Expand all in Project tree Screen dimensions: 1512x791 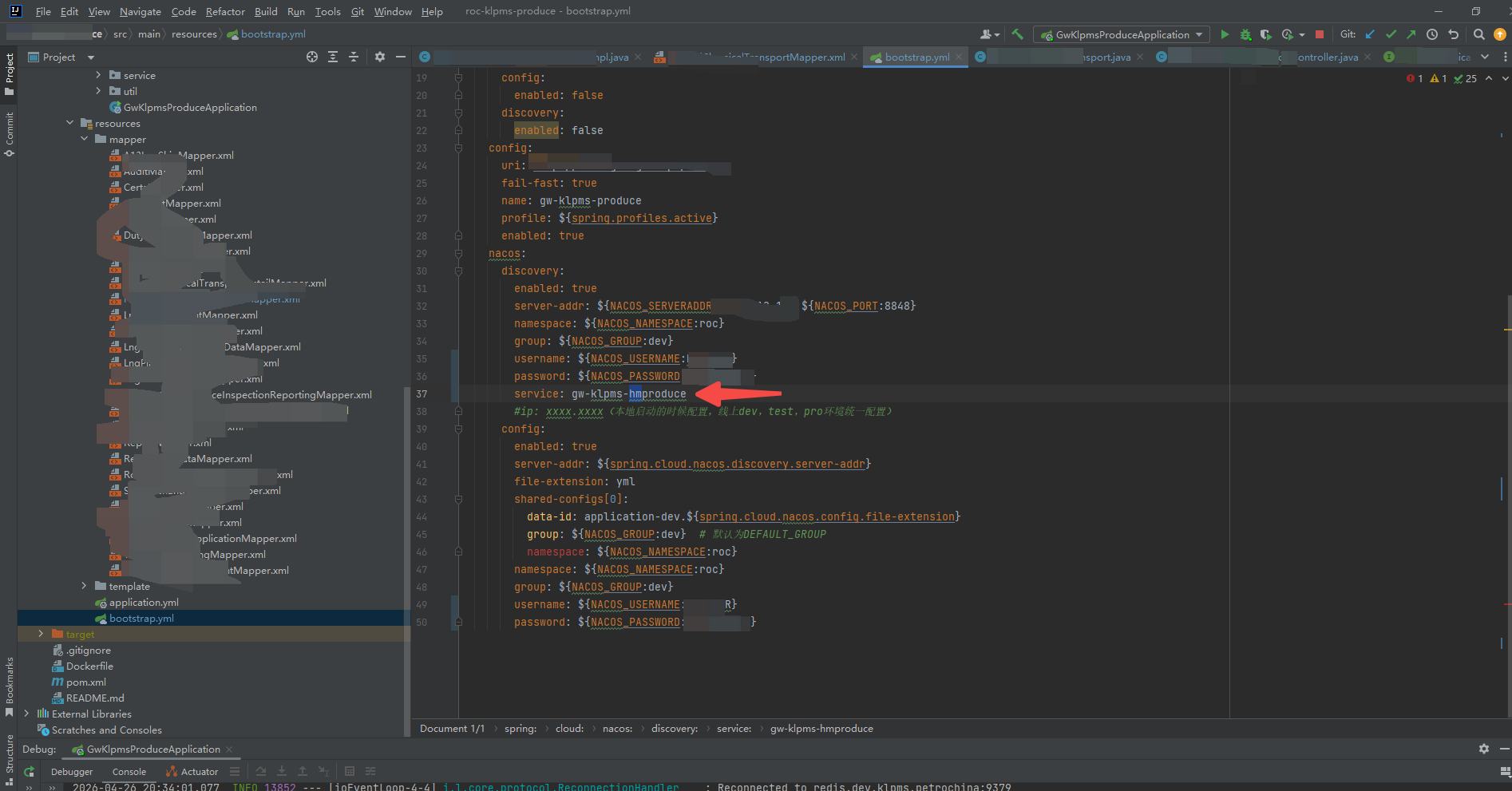[333, 57]
